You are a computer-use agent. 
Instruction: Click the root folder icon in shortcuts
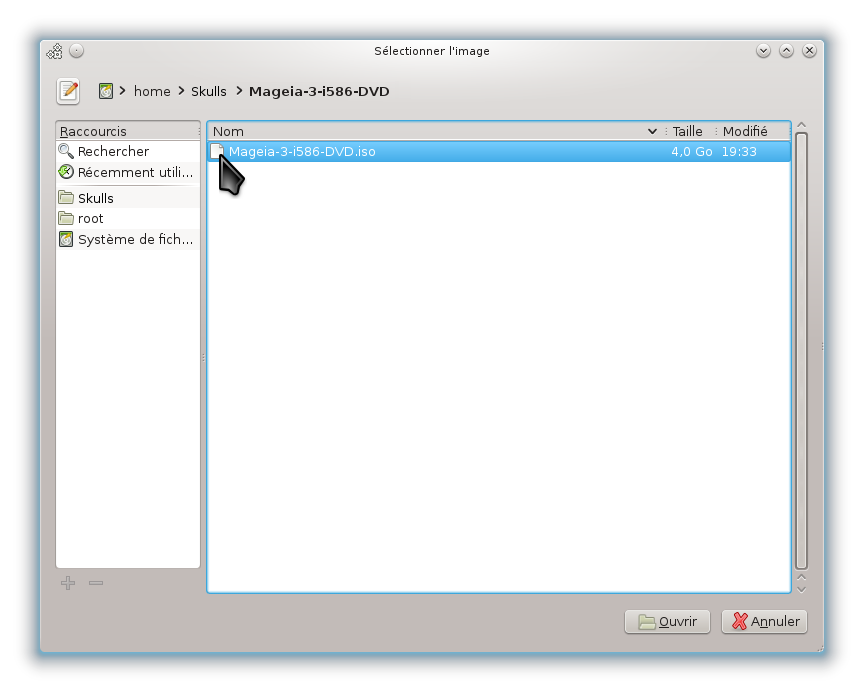66,218
